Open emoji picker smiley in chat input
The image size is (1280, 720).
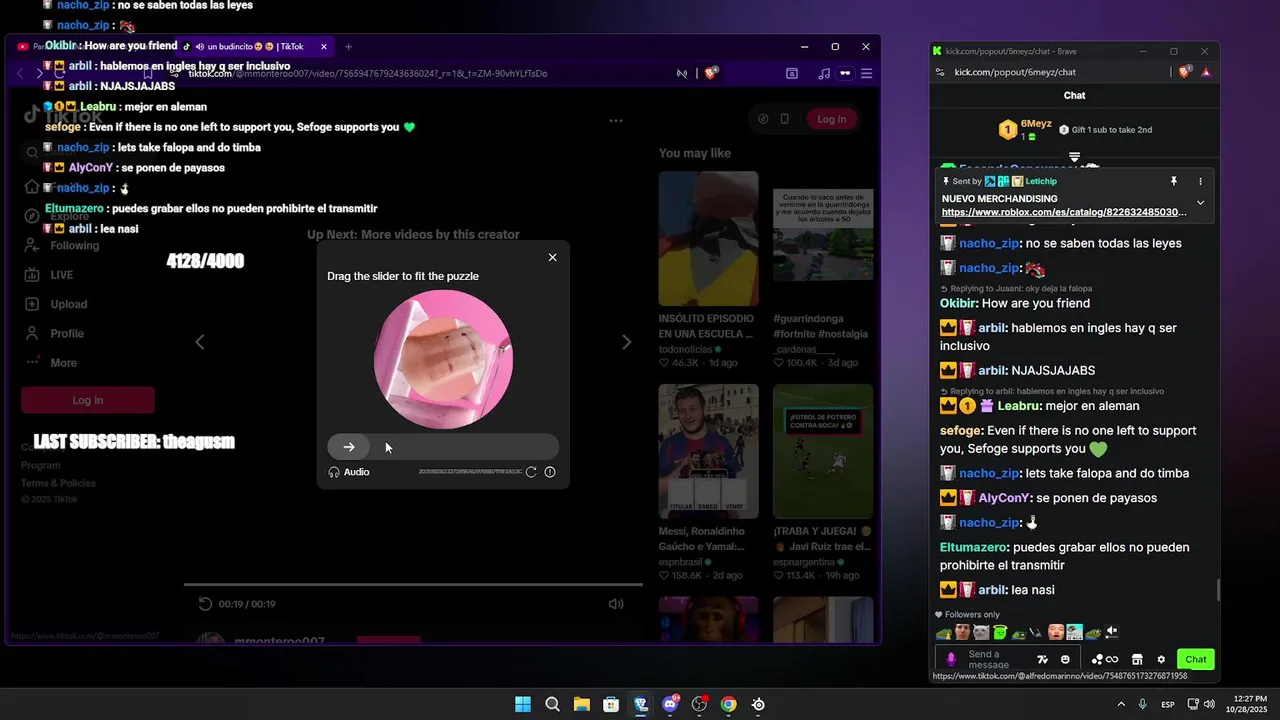(1065, 659)
